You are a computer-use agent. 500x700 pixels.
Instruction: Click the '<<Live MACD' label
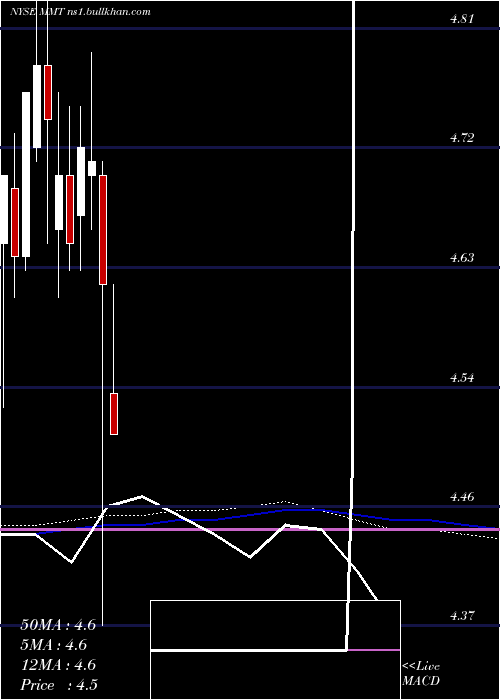(x=421, y=674)
